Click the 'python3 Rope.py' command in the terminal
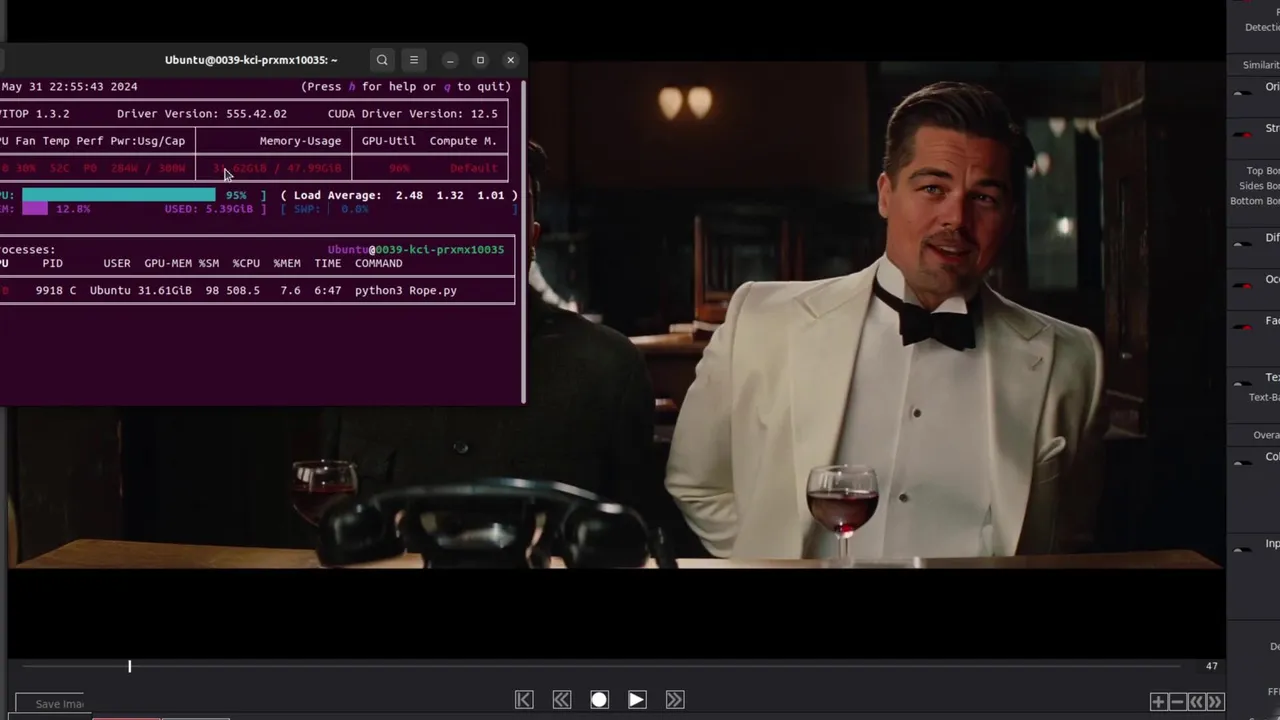 (x=406, y=291)
